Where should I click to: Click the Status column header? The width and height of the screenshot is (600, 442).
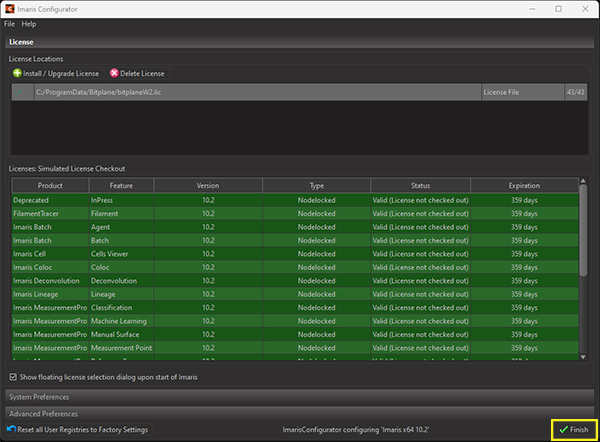420,185
